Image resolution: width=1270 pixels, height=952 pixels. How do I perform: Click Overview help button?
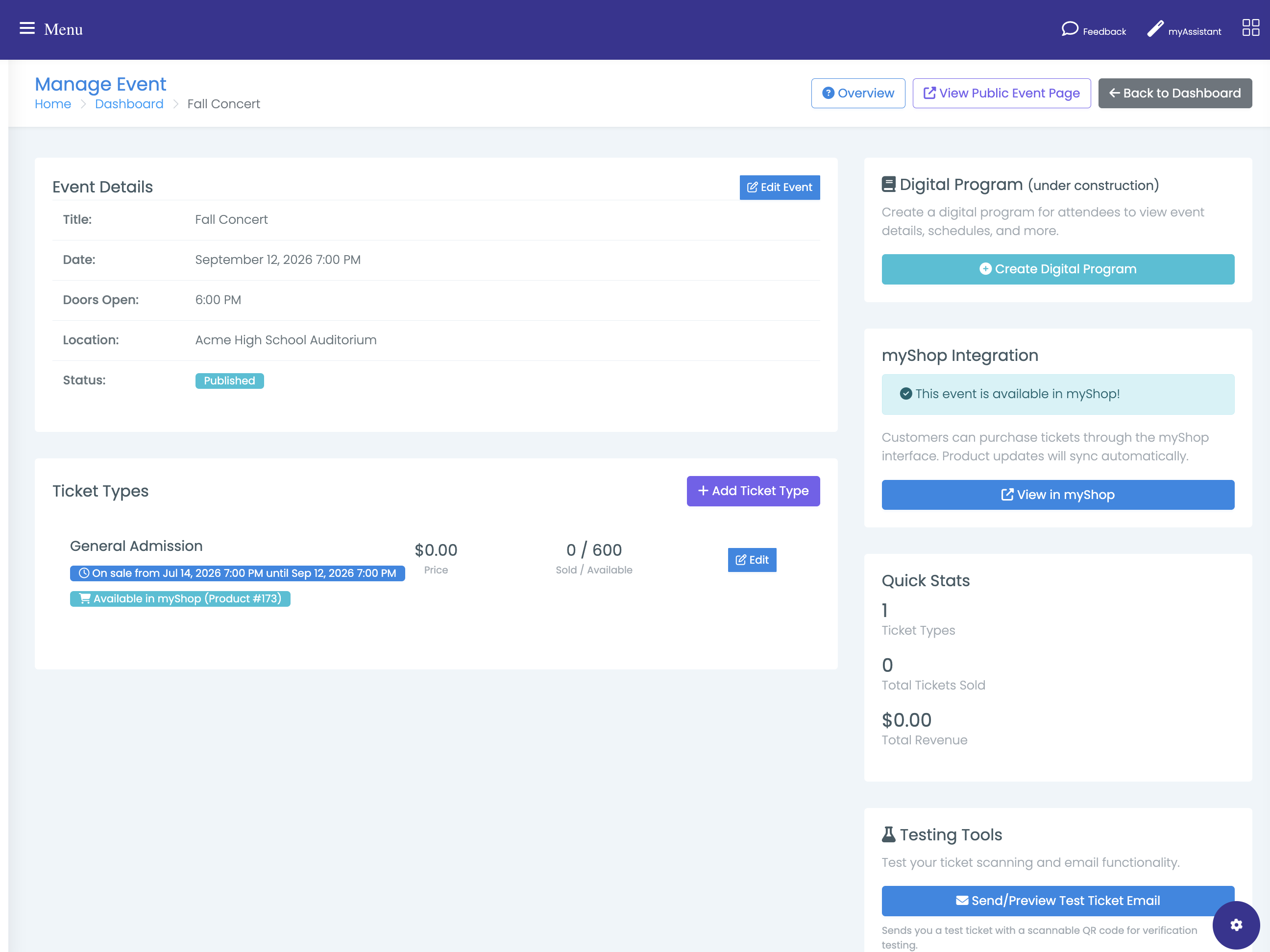858,93
